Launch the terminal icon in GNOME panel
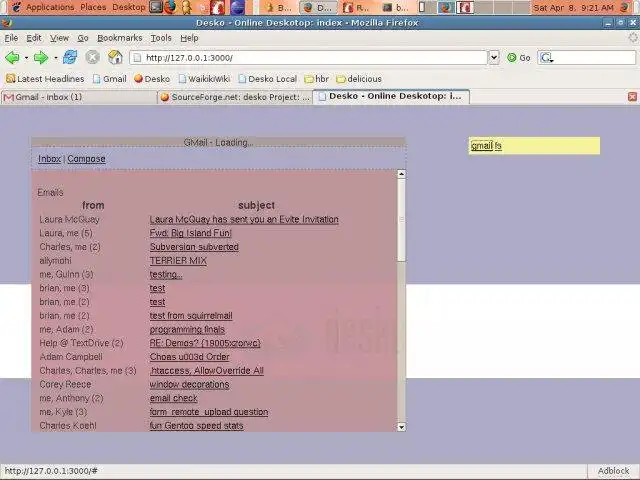 (x=156, y=7)
